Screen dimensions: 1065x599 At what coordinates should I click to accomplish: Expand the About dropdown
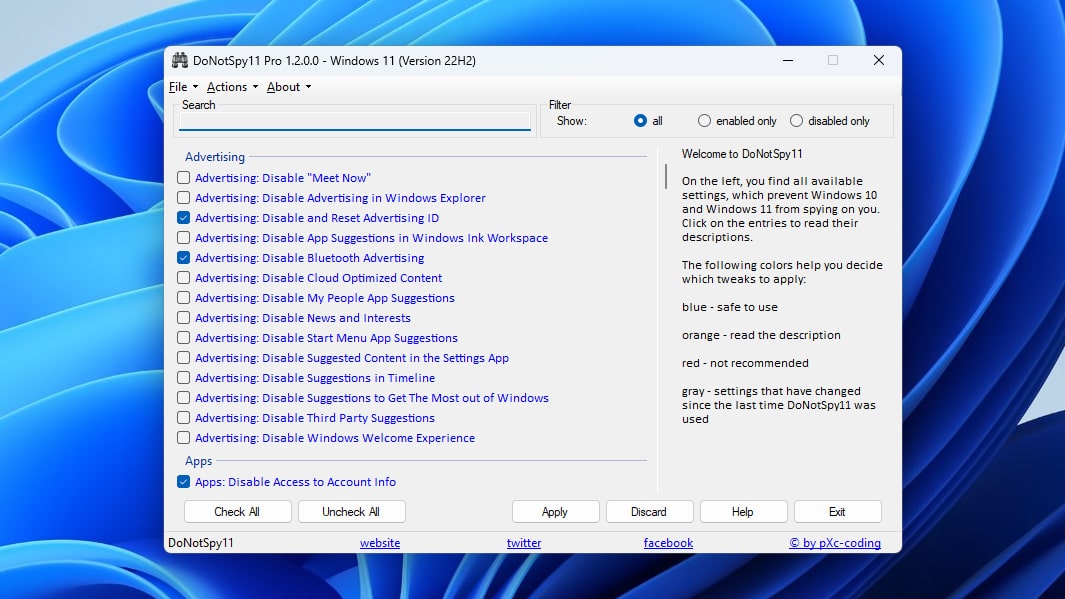coord(287,87)
